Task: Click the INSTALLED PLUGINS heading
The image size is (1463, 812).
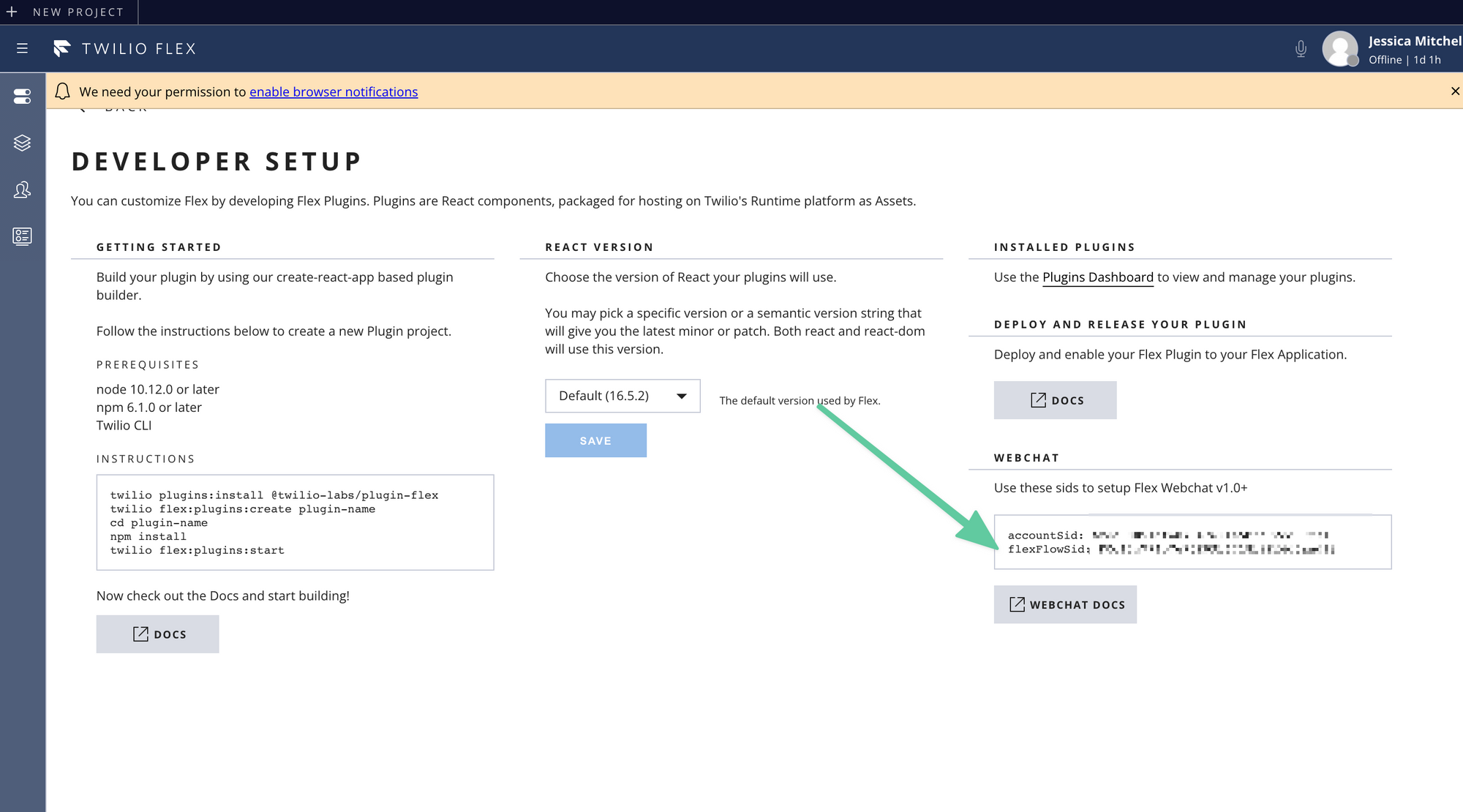Action: pyautogui.click(x=1064, y=247)
